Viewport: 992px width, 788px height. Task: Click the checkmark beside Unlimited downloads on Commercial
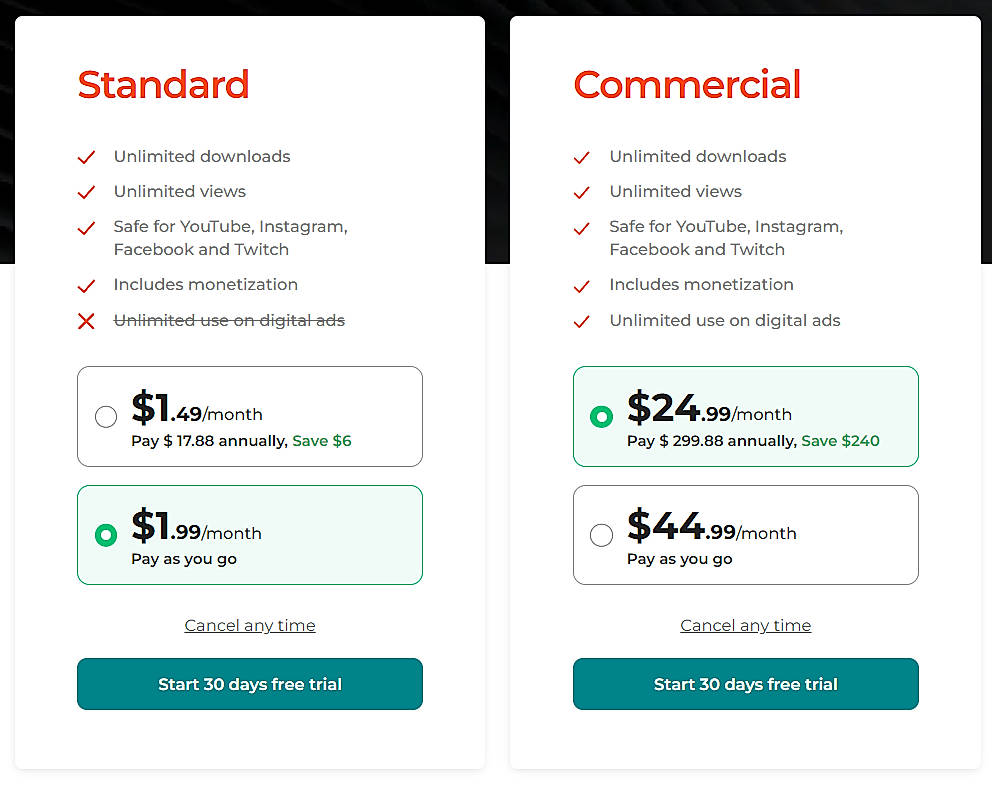click(582, 157)
